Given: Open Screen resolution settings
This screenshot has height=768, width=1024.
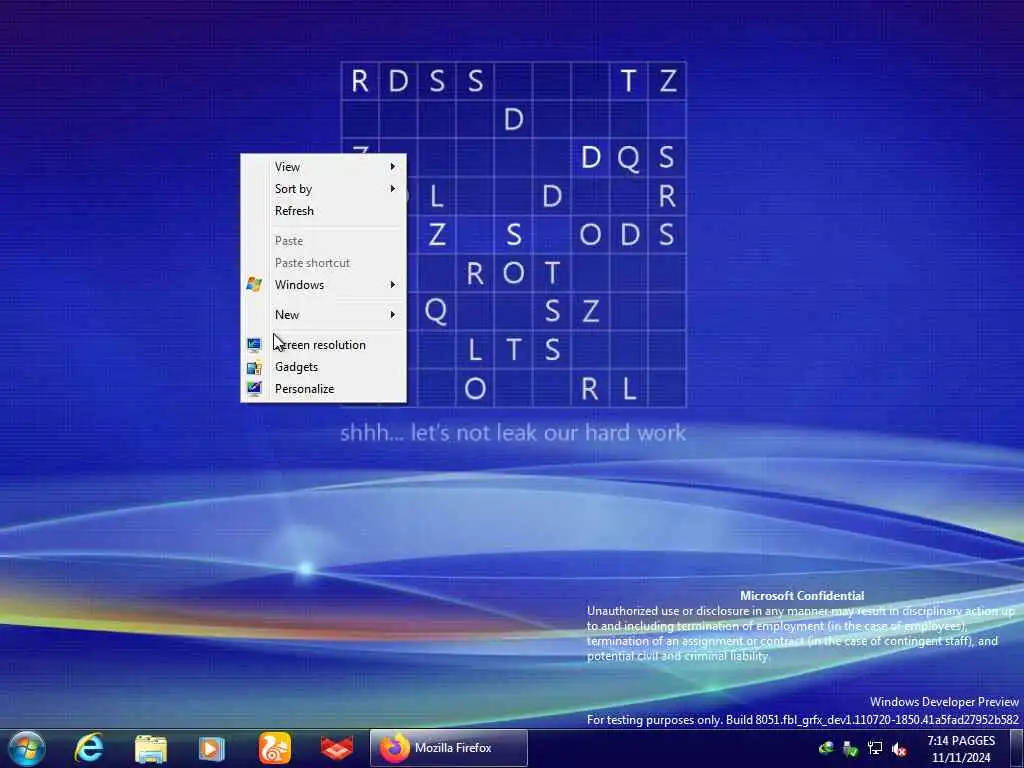Looking at the screenshot, I should click(x=324, y=345).
